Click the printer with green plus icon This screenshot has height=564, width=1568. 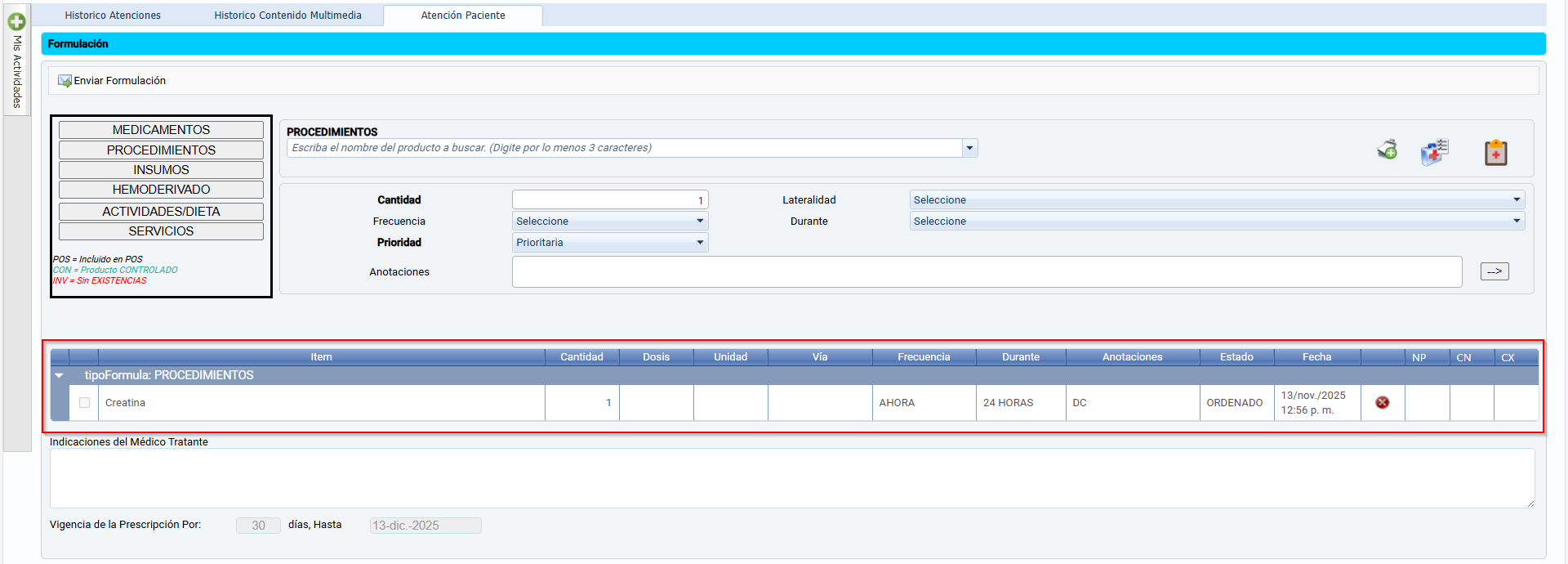pyautogui.click(x=1388, y=150)
